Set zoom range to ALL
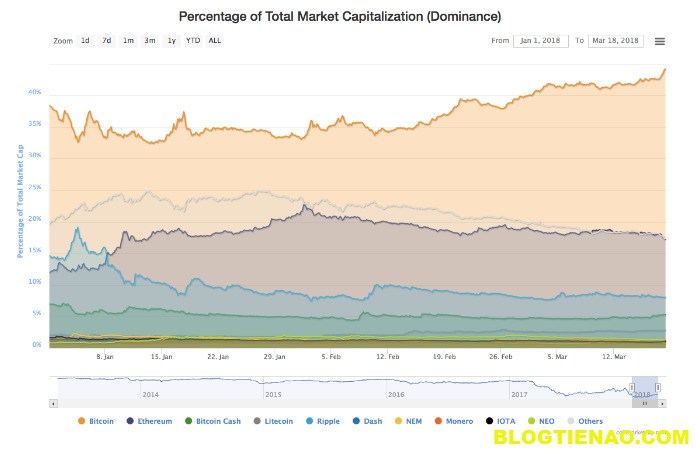The height and width of the screenshot is (449, 696). pos(215,41)
